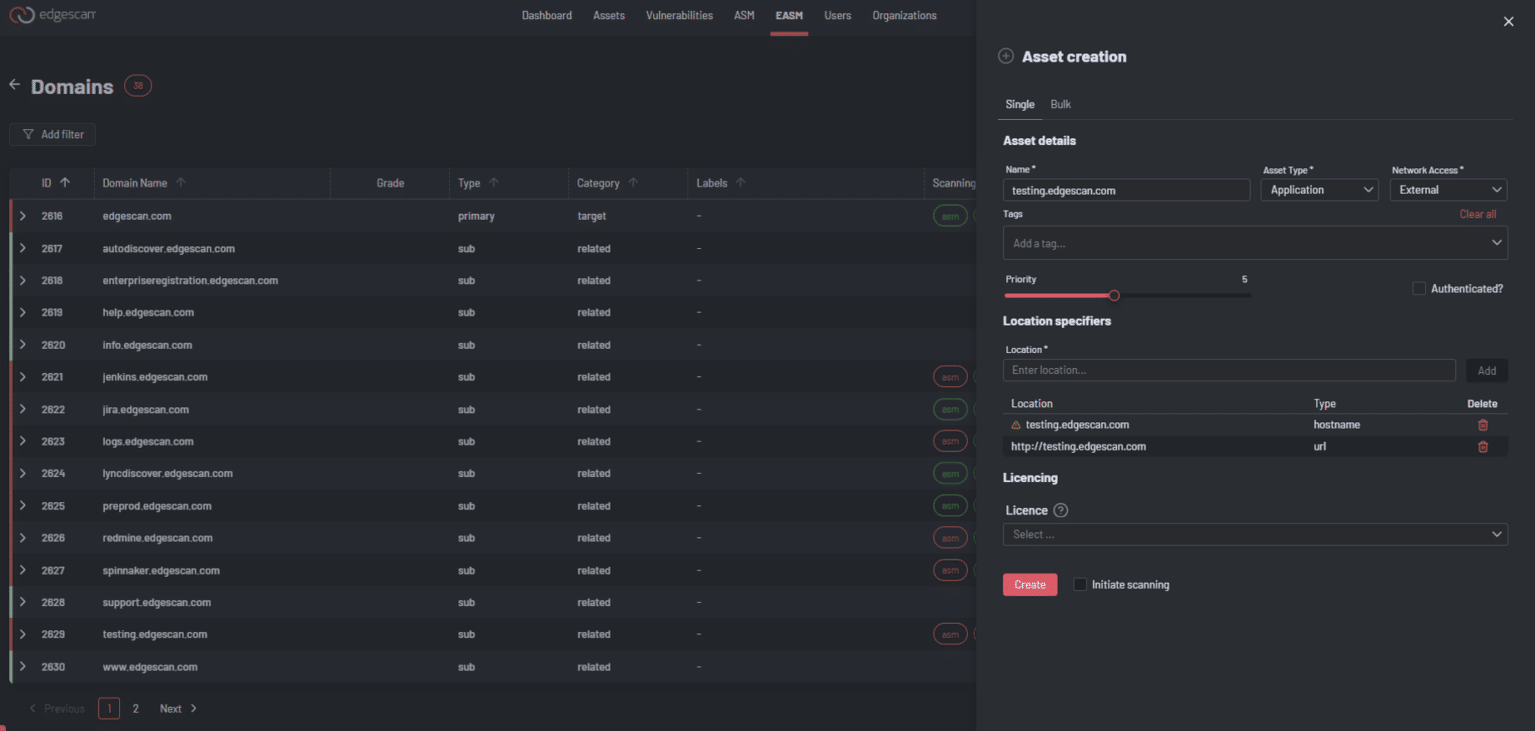Delete the http://testing.edgescan.com url location
This screenshot has height=731, width=1536.
[x=1482, y=447]
